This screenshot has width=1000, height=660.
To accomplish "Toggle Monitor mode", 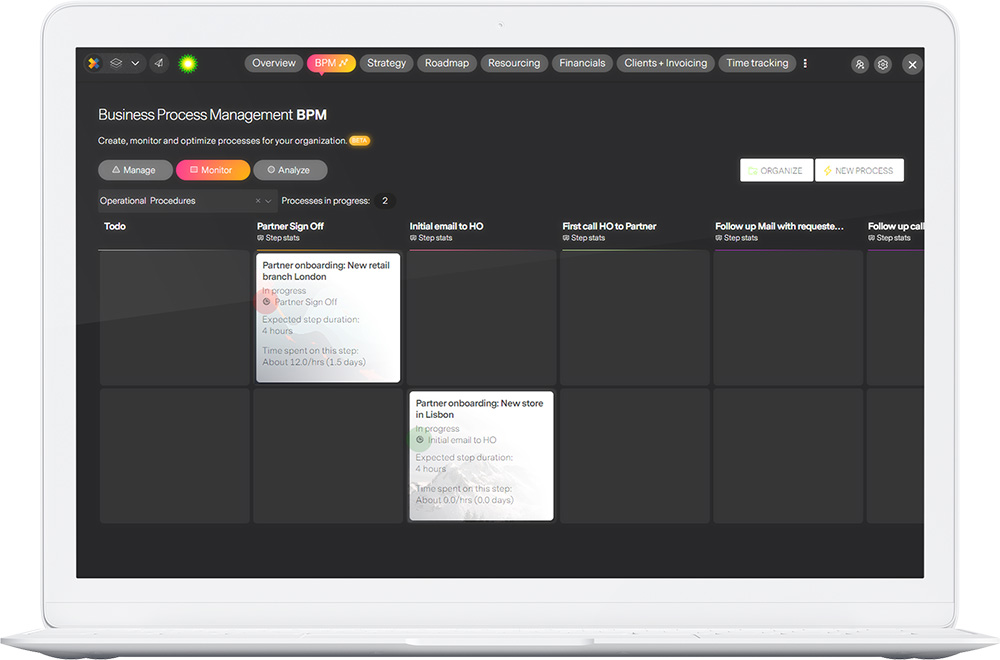I will pyautogui.click(x=213, y=169).
